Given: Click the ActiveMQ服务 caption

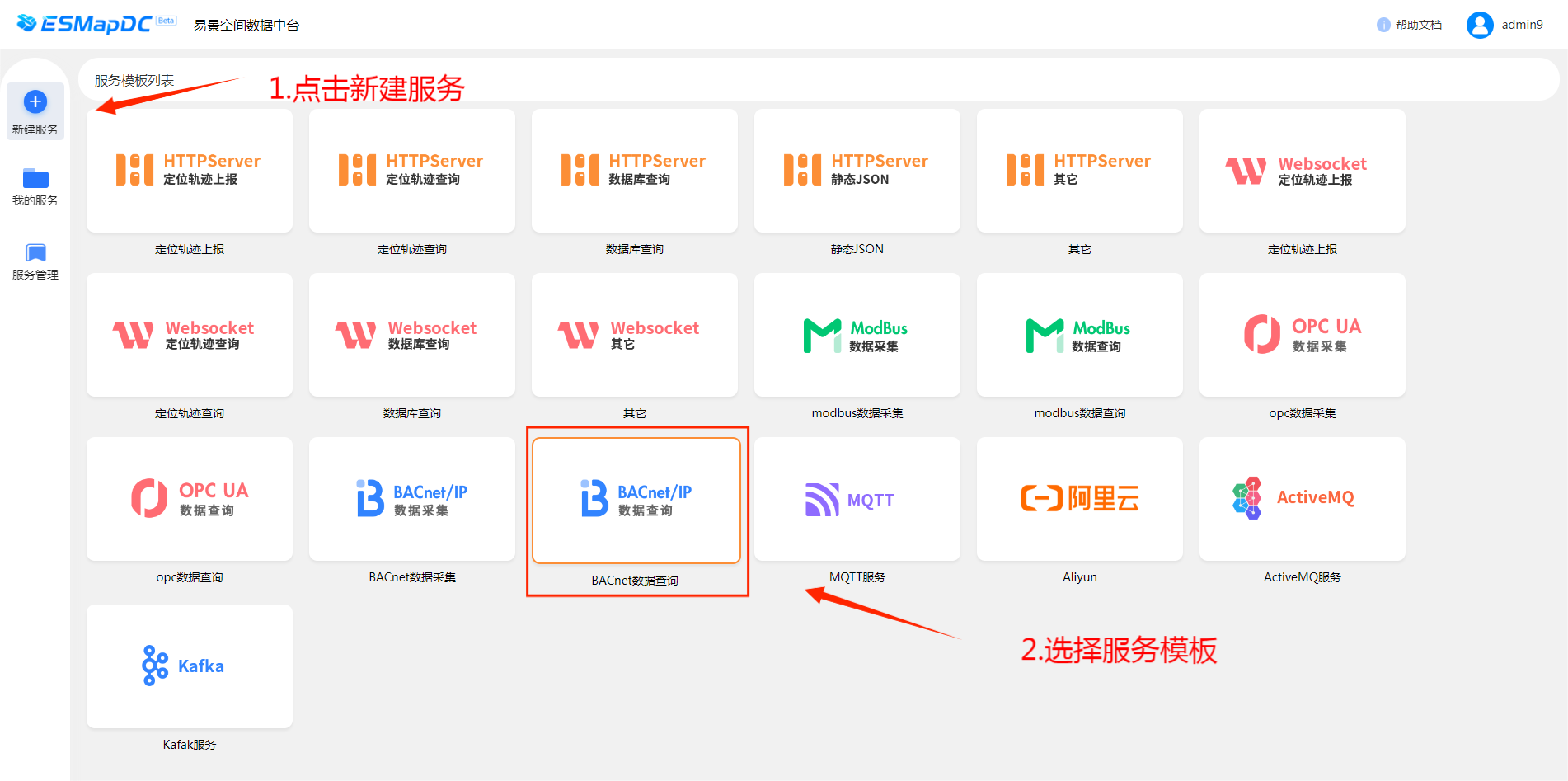Looking at the screenshot, I should (x=1303, y=577).
